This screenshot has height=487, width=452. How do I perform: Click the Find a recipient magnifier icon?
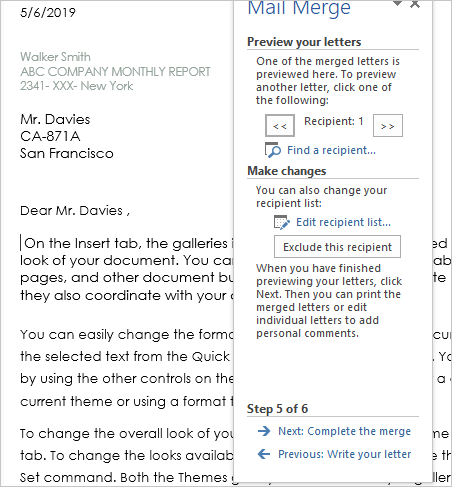pos(273,150)
